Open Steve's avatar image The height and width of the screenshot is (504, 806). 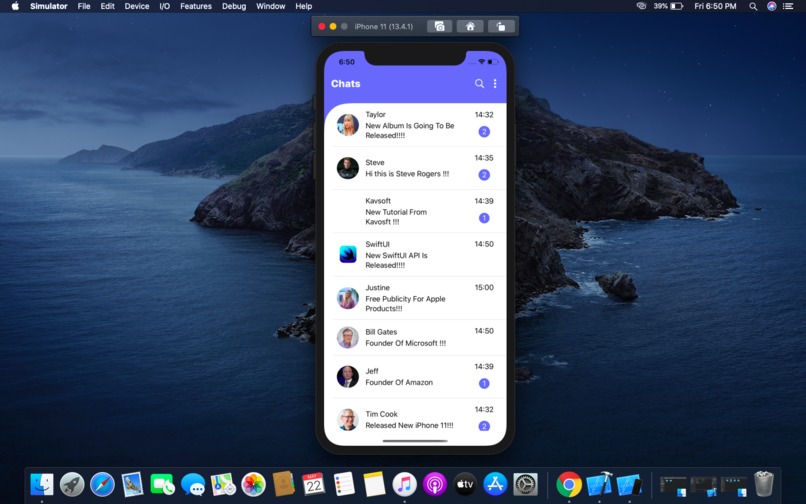[x=347, y=168]
